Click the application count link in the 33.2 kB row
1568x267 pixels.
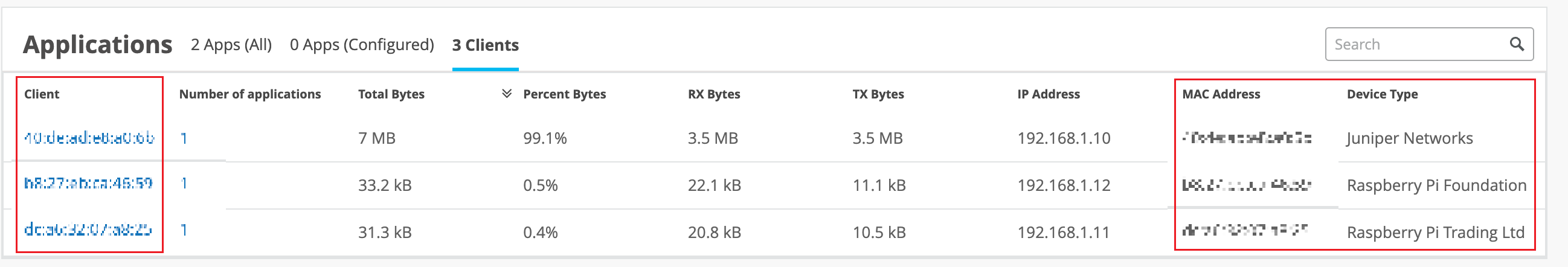(x=184, y=184)
